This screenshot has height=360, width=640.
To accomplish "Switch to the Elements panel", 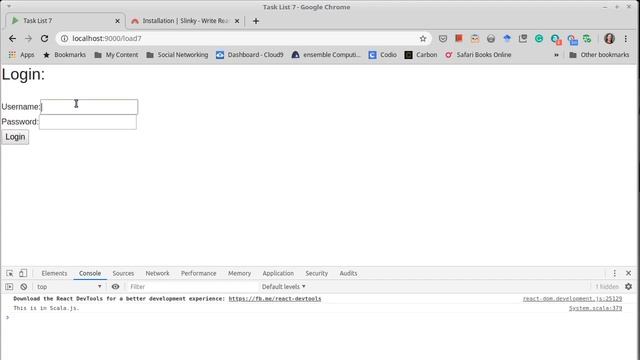I will 54,273.
